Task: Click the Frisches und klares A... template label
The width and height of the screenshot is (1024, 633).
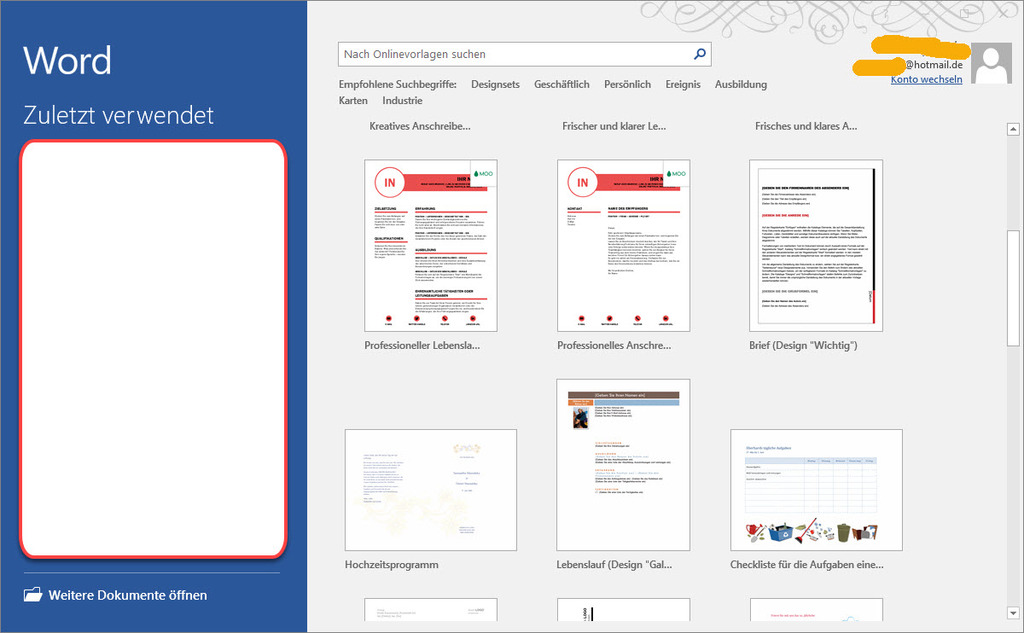Action: pos(806,126)
